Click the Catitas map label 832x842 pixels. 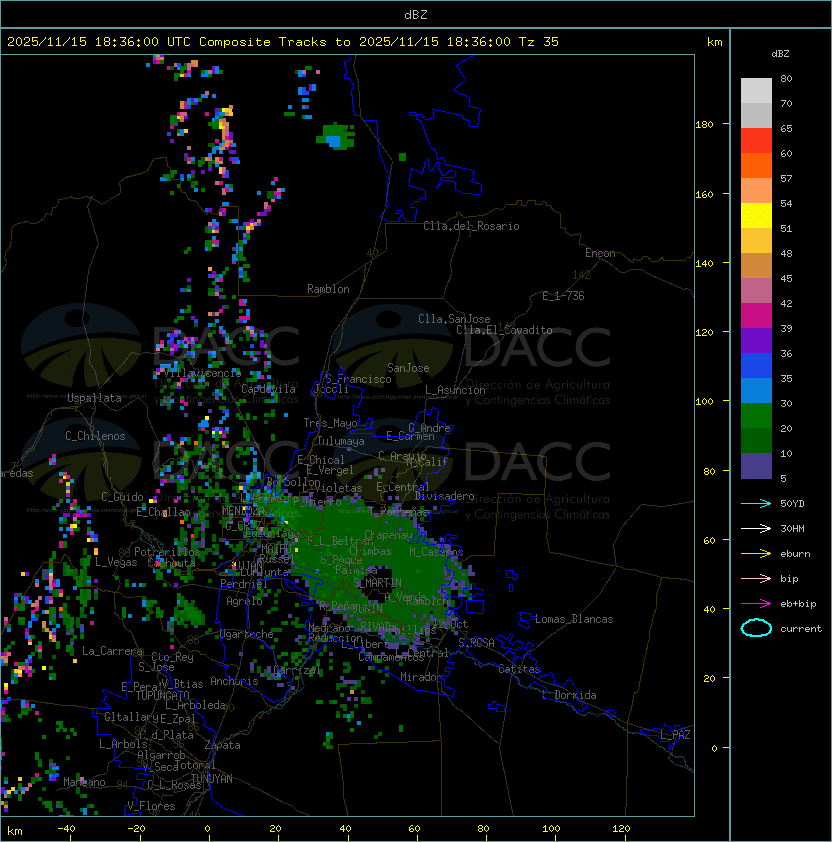click(x=519, y=669)
